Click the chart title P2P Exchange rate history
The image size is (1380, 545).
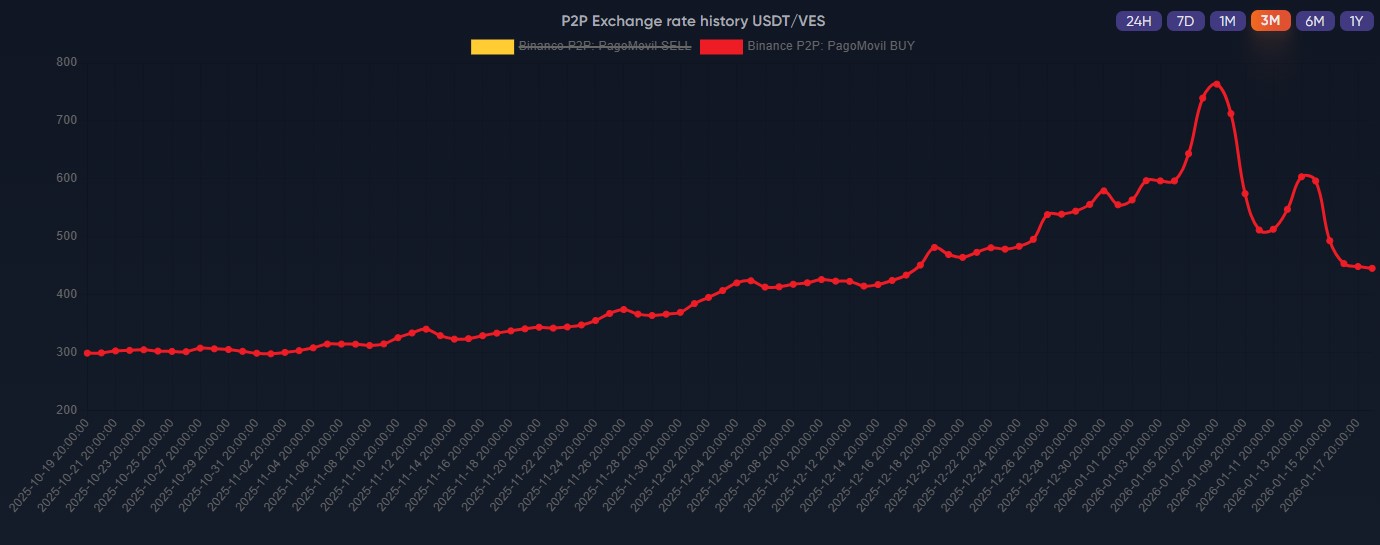tap(693, 20)
